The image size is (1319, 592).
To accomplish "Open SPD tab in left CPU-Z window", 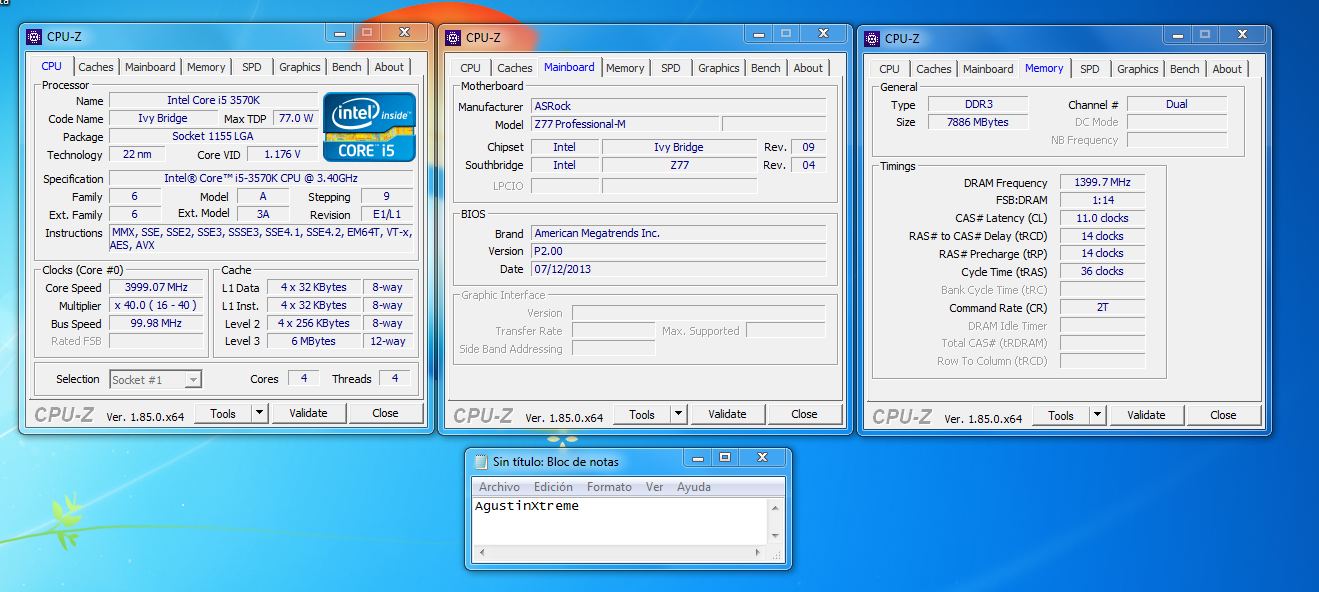I will point(252,67).
